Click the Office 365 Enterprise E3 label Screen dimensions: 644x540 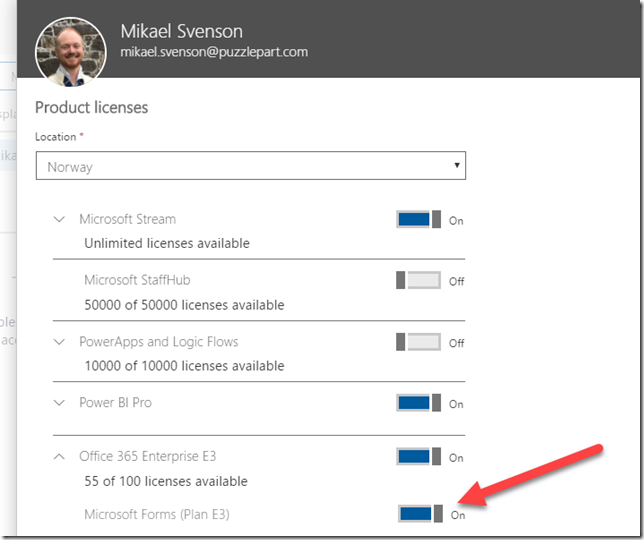point(147,456)
